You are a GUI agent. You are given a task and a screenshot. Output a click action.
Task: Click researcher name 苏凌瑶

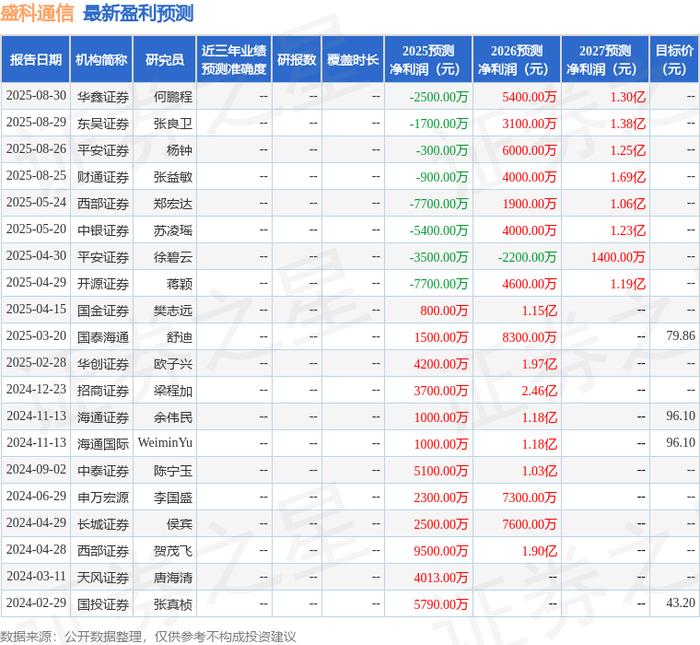173,230
